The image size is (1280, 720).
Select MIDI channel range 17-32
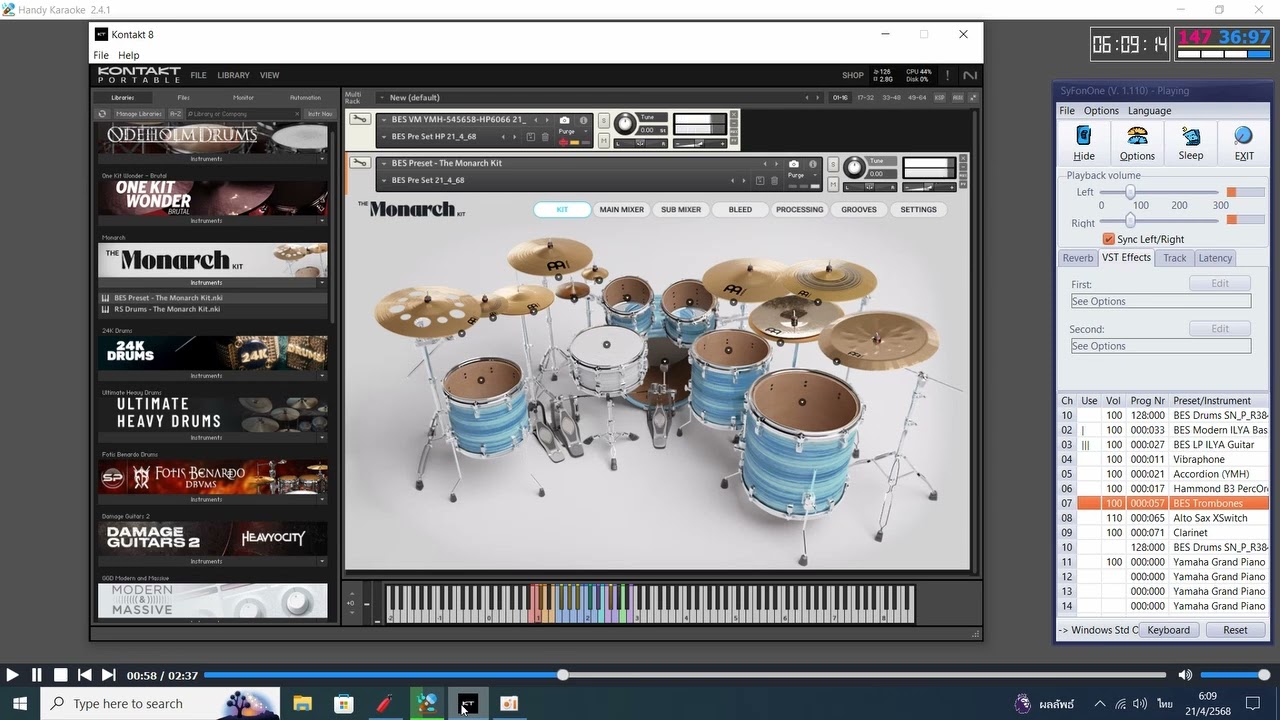coord(866,97)
